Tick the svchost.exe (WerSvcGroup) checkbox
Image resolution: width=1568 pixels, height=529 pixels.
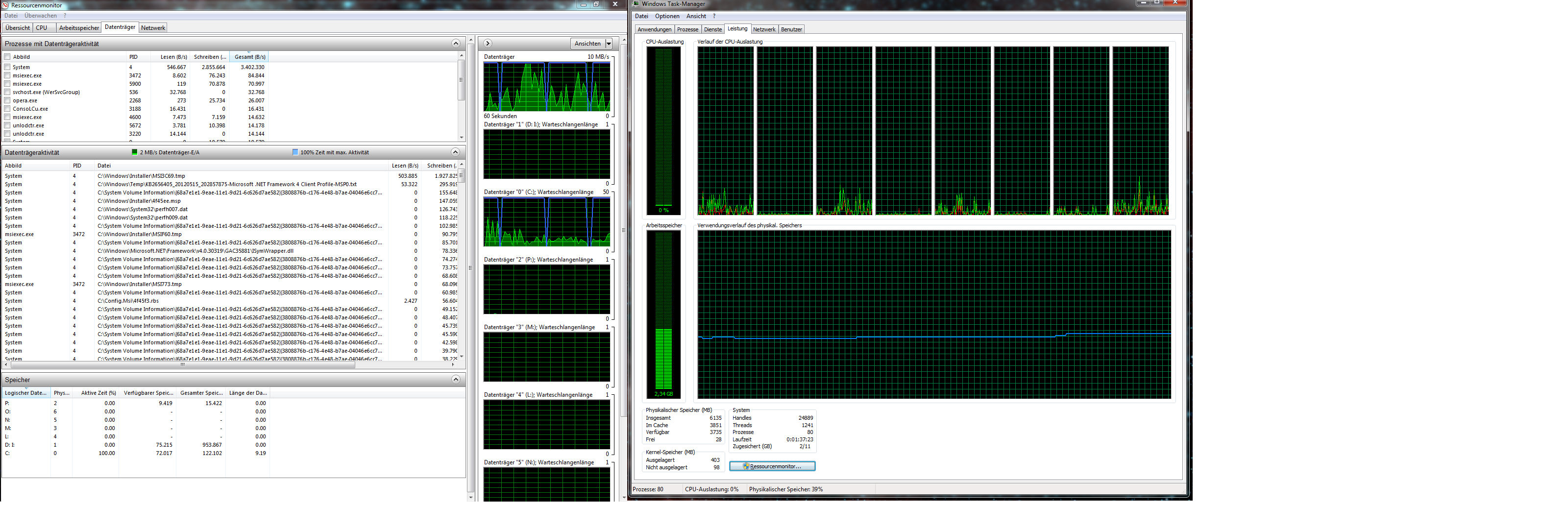point(7,92)
